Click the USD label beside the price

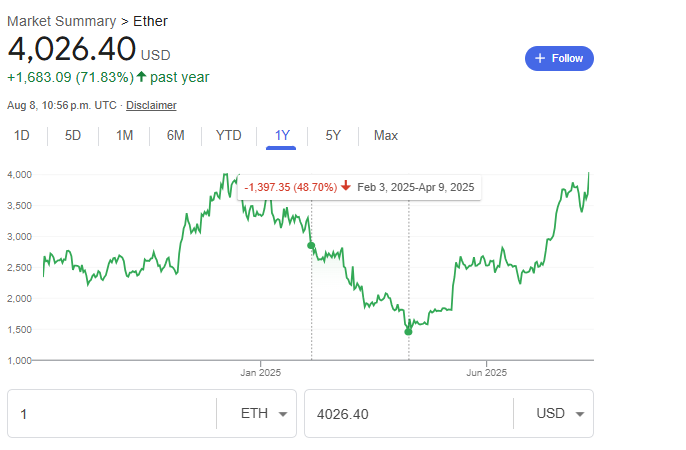[155, 55]
